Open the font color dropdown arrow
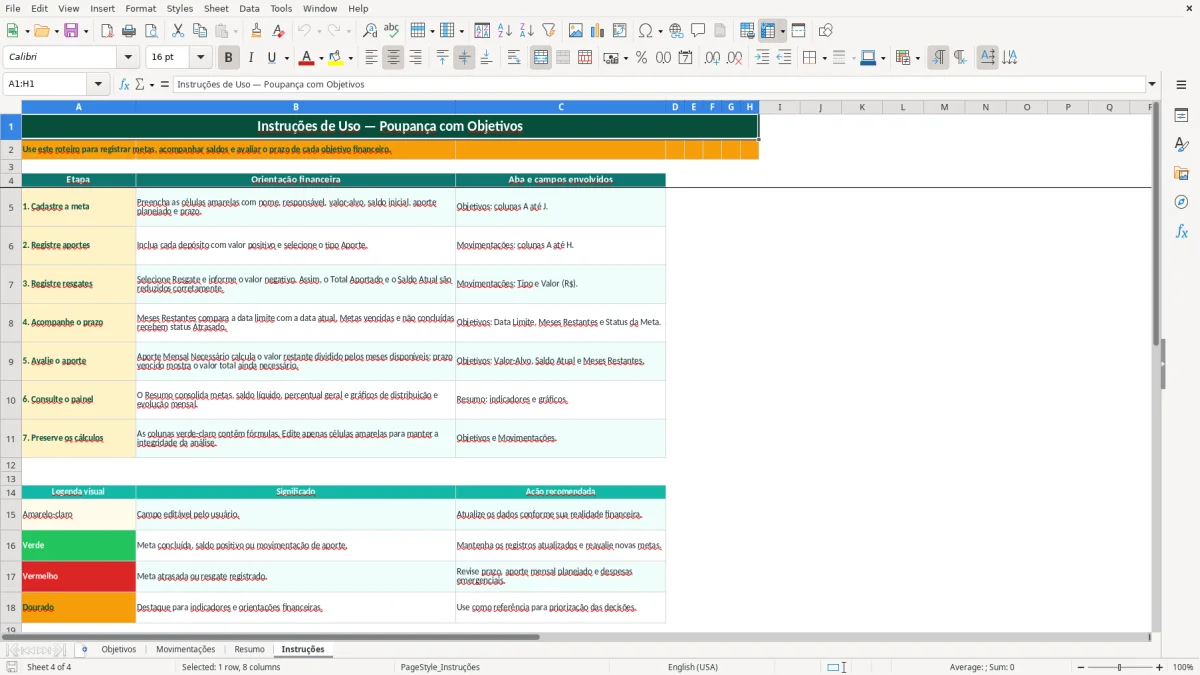The height and width of the screenshot is (675, 1200). pyautogui.click(x=322, y=58)
